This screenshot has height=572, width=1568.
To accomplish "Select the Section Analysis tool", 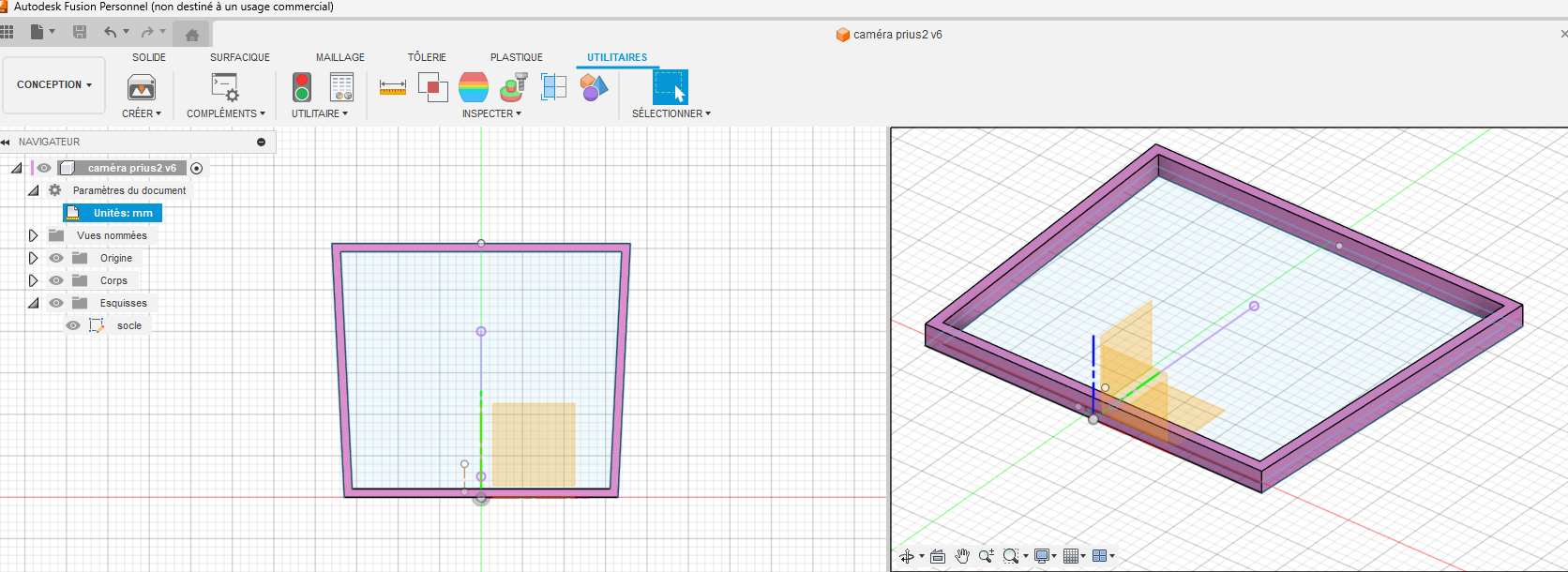I will click(x=554, y=87).
